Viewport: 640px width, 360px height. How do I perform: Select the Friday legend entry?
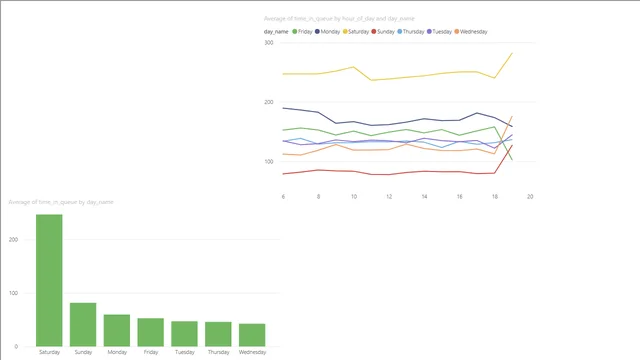[302, 31]
